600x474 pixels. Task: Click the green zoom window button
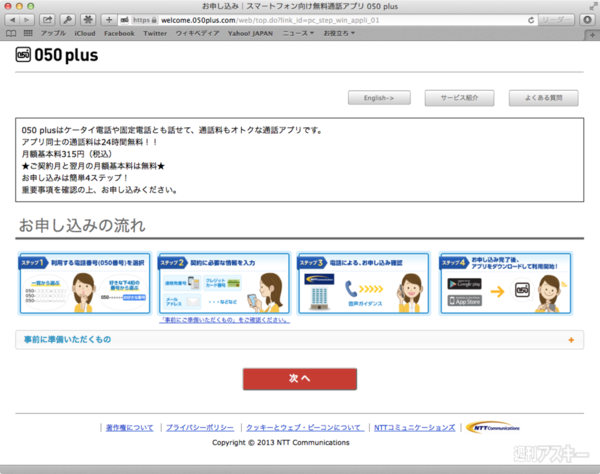[31, 6]
